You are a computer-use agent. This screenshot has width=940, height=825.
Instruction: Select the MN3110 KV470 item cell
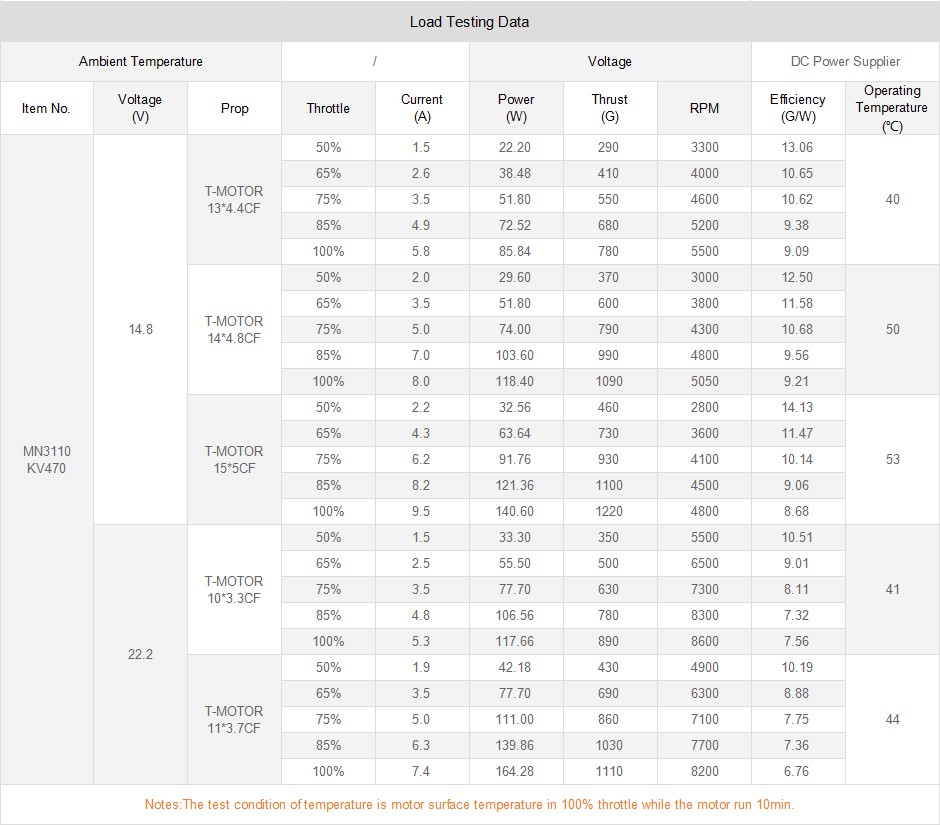pos(46,459)
